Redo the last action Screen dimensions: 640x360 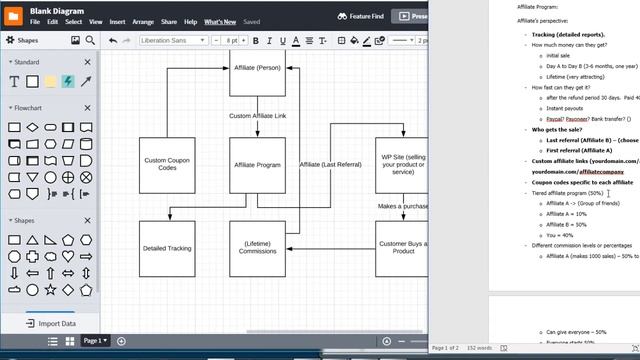tap(127, 40)
